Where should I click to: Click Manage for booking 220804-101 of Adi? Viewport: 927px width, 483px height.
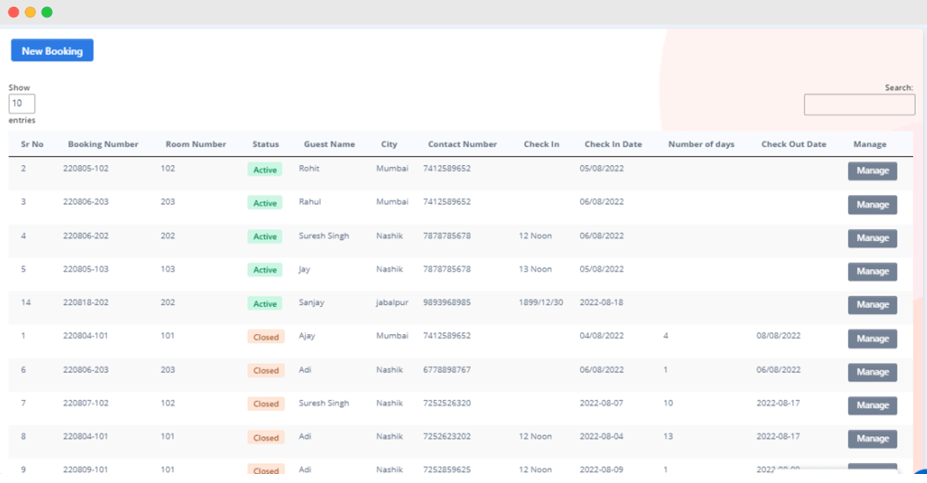[x=873, y=439]
